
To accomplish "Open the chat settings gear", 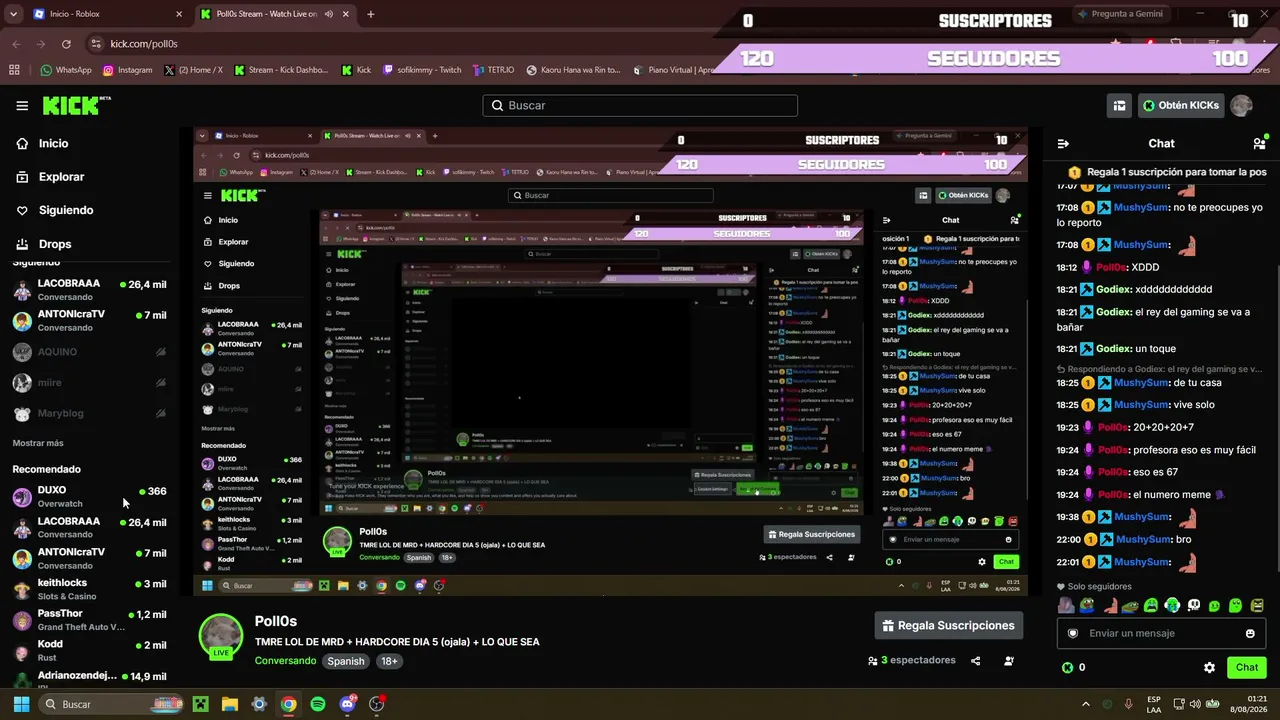I will point(1209,667).
